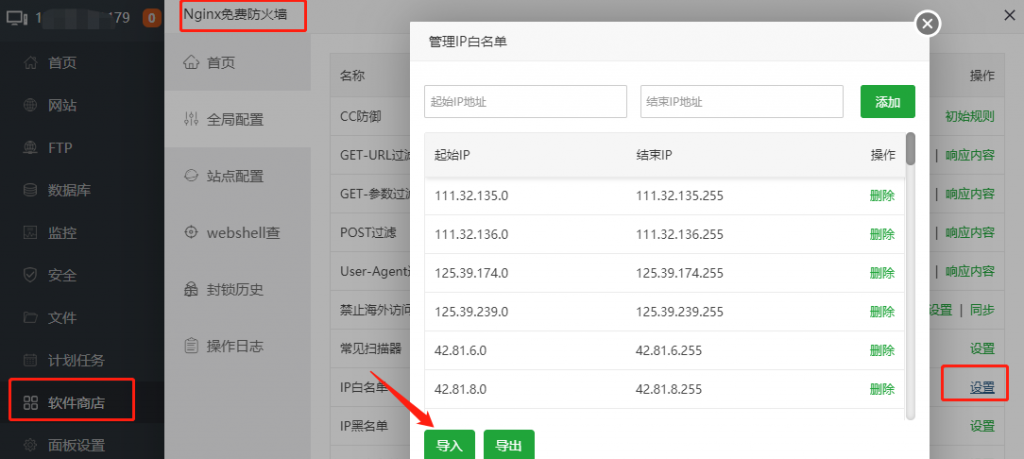Delete the 111.32.135.0 whitelist row
Viewport: 1024px width, 459px height.
pyautogui.click(x=882, y=196)
